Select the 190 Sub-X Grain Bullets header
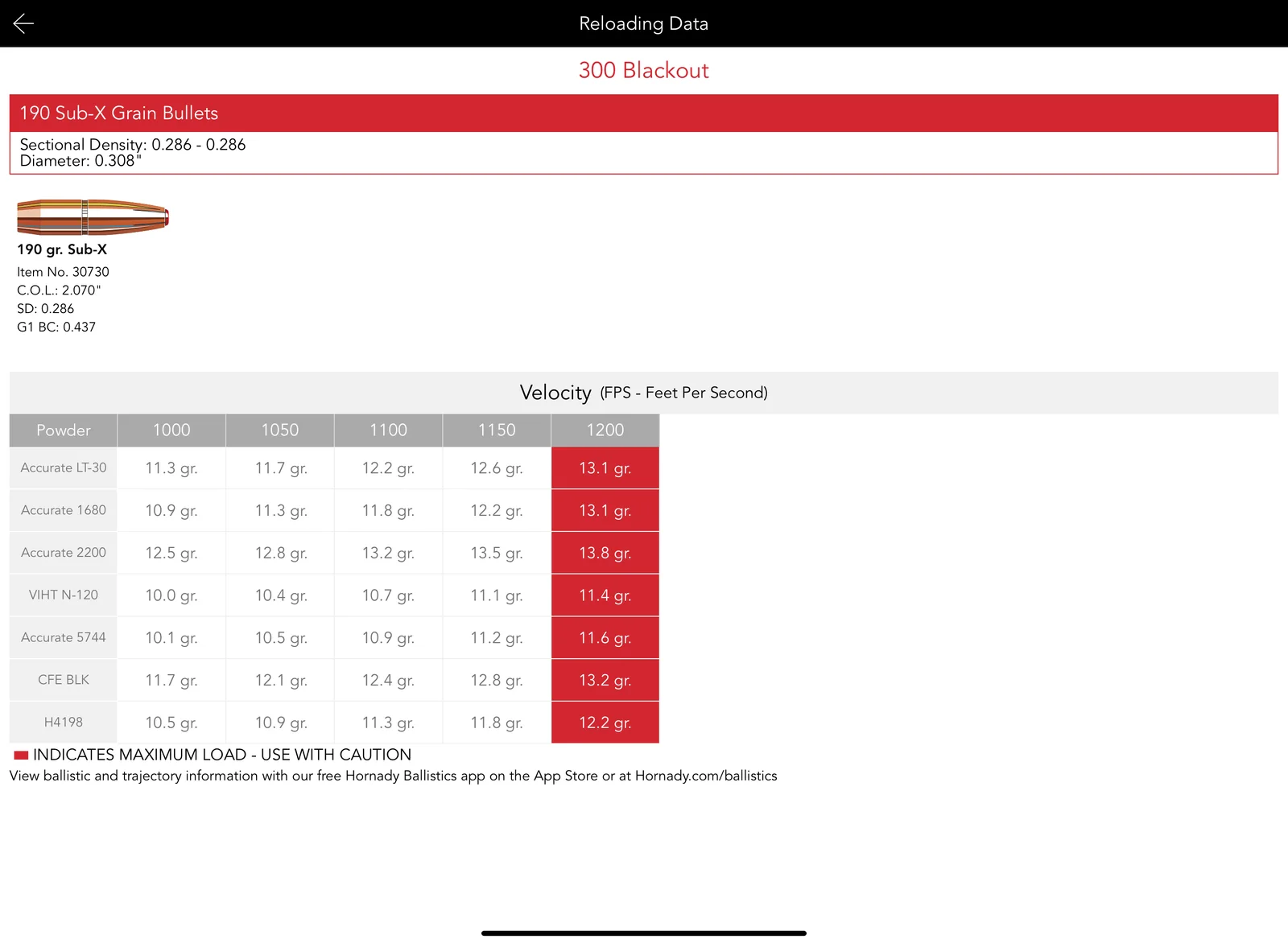 pos(643,113)
